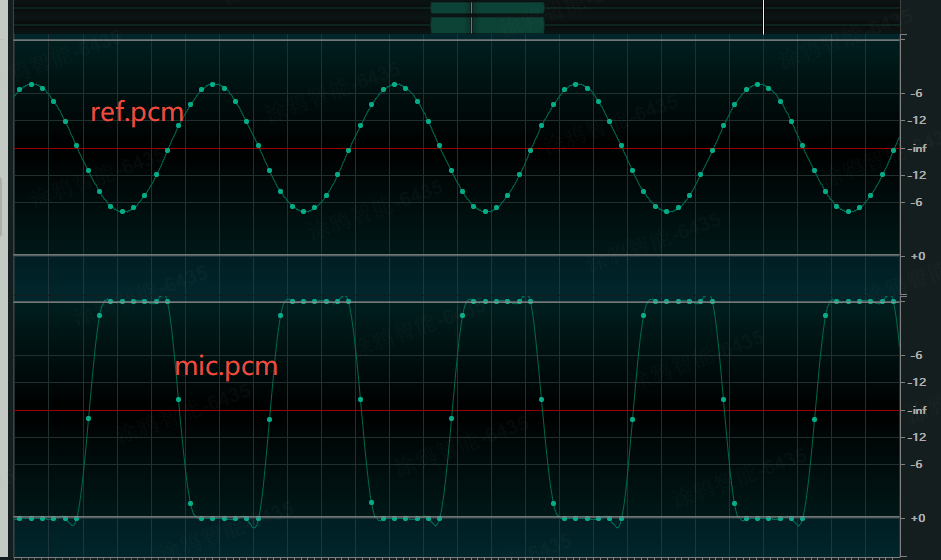Click the scroll handle on the left edge
Image resolution: width=941 pixels, height=560 pixels.
click(3, 208)
